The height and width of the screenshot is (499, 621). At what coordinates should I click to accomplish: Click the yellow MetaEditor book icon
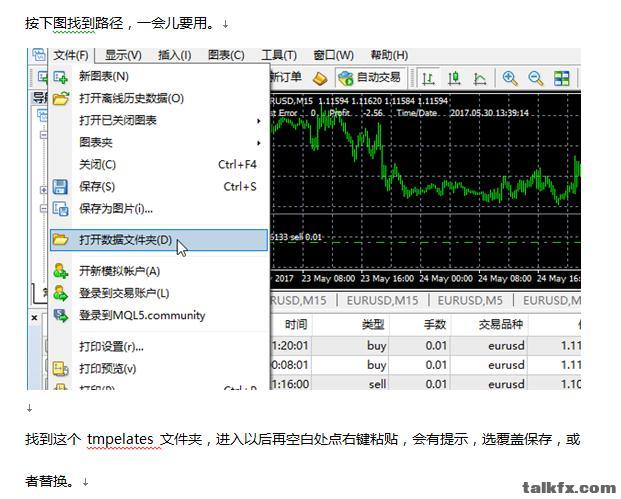click(320, 78)
